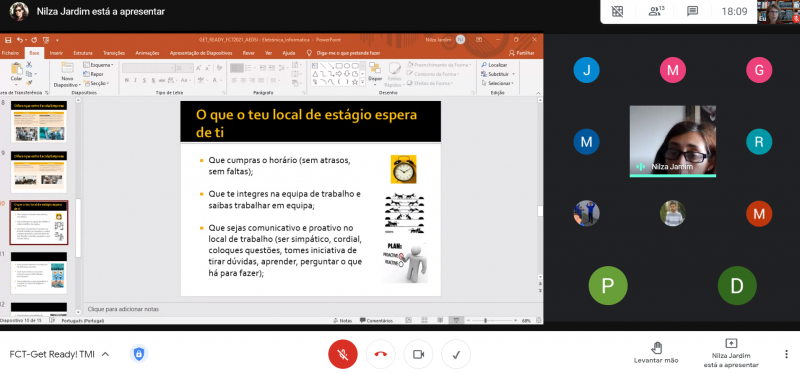The width and height of the screenshot is (800, 373).
Task: Toggle the camera button in call controls
Action: click(418, 354)
